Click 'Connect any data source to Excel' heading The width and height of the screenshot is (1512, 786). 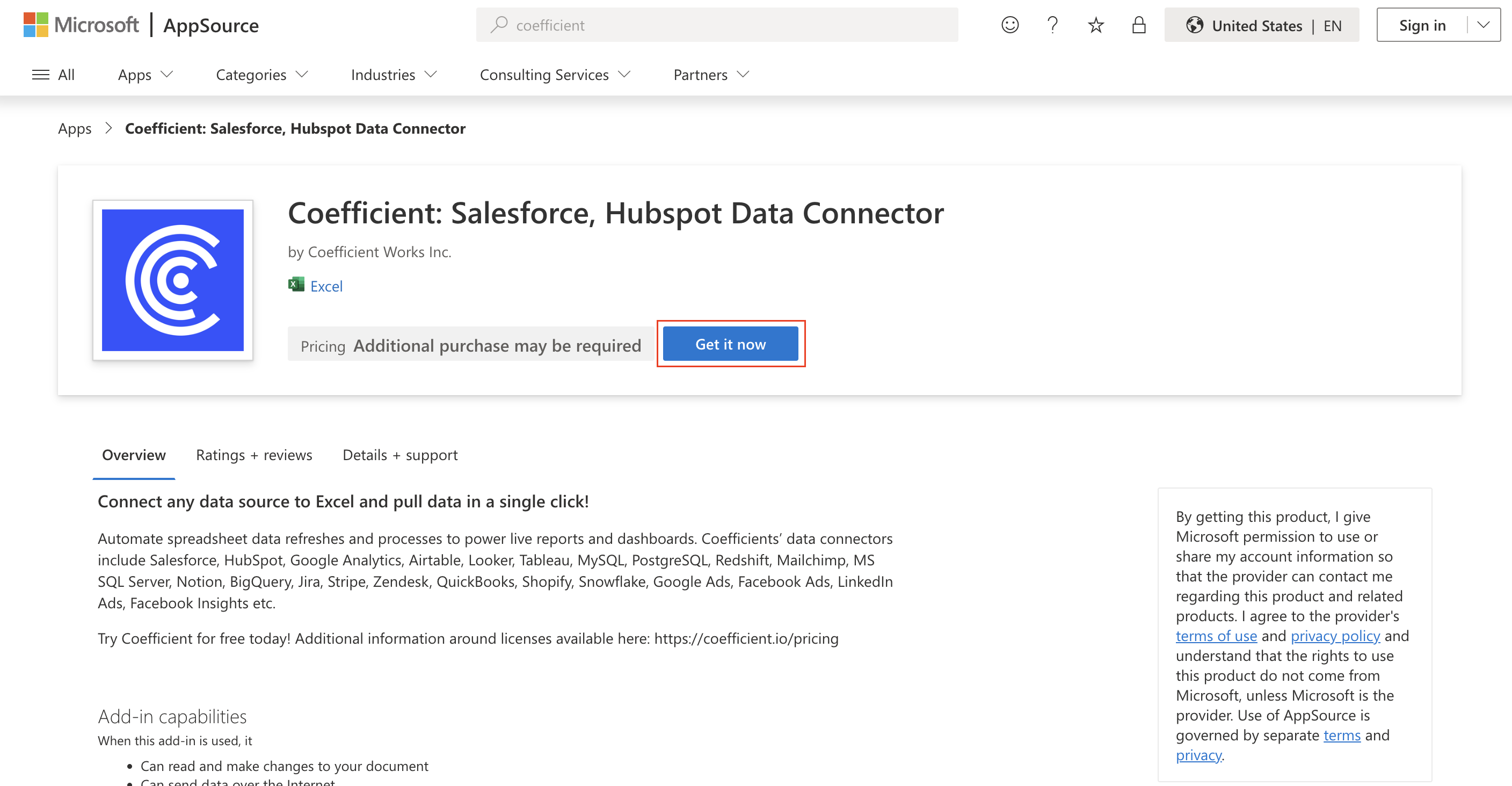coord(343,501)
